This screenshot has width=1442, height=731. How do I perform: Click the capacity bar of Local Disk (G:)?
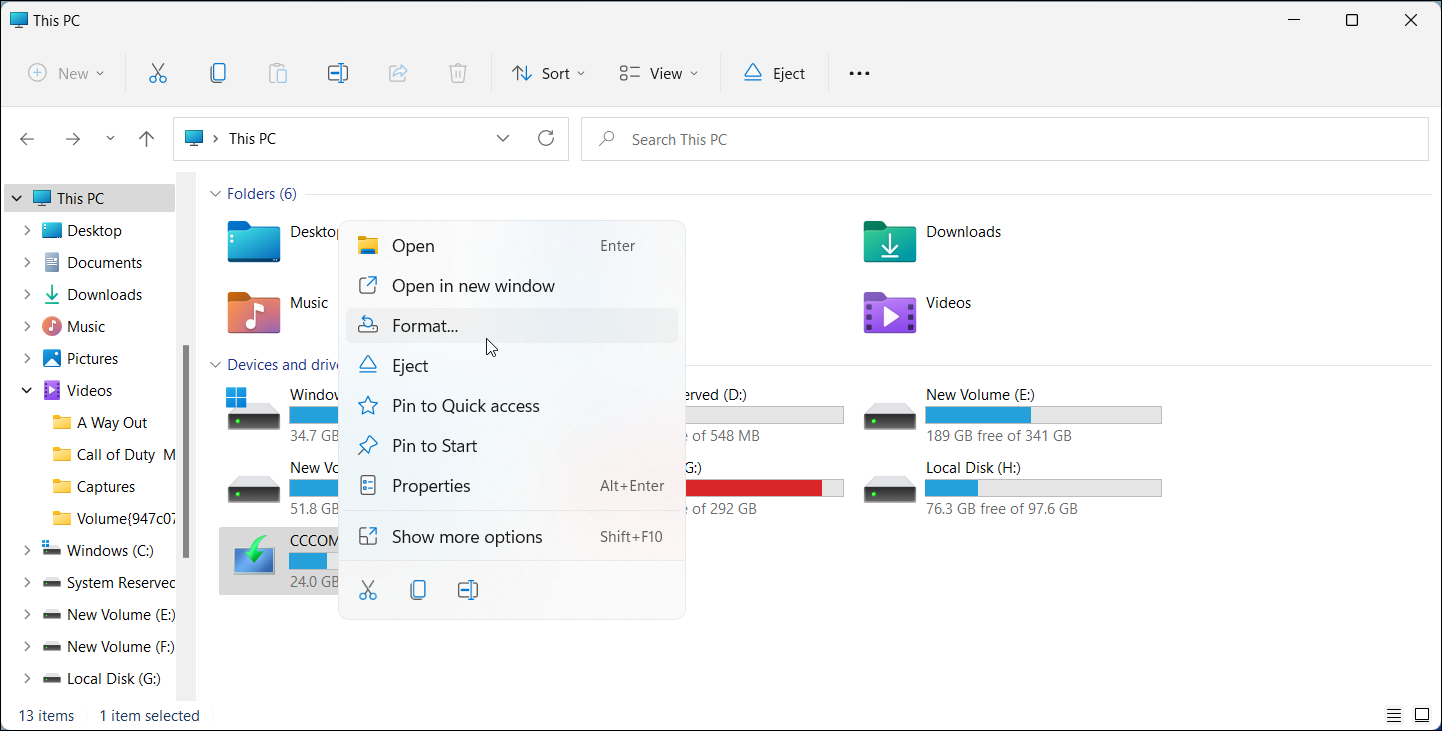point(763,488)
